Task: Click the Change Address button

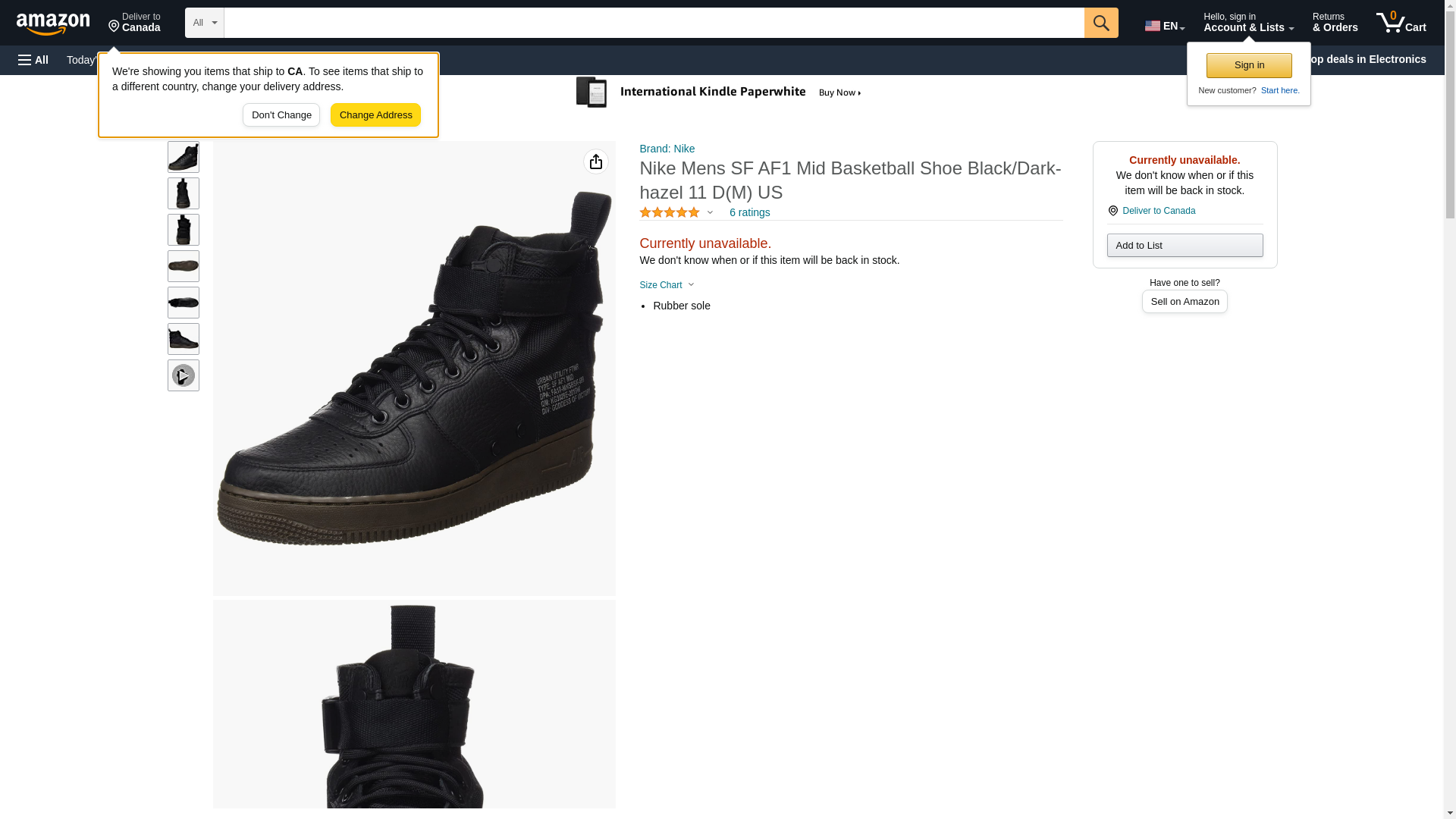Action: [375, 115]
